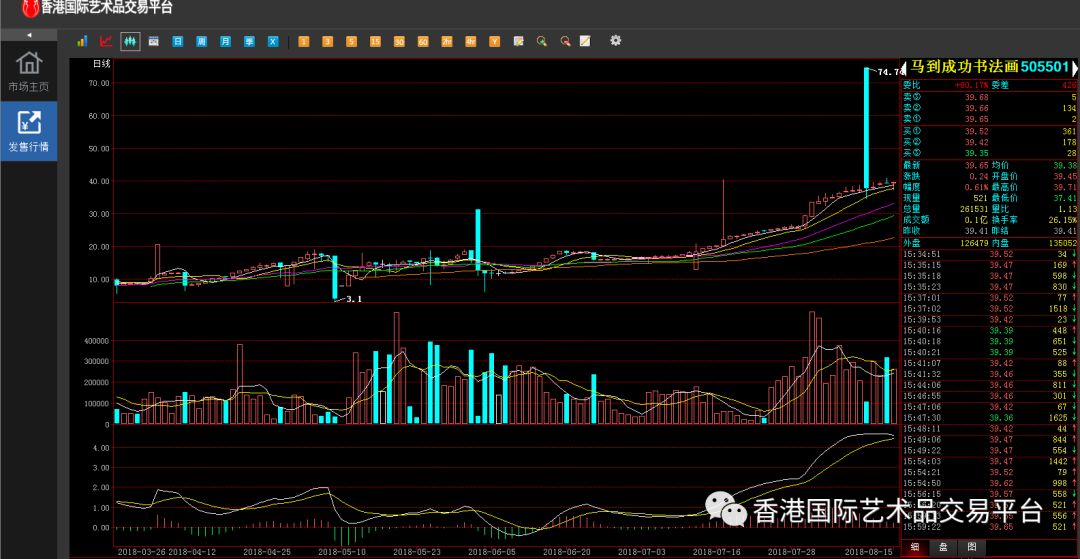Select the 15:59:22 trade tick row
1080x559 pixels.
pos(990,527)
